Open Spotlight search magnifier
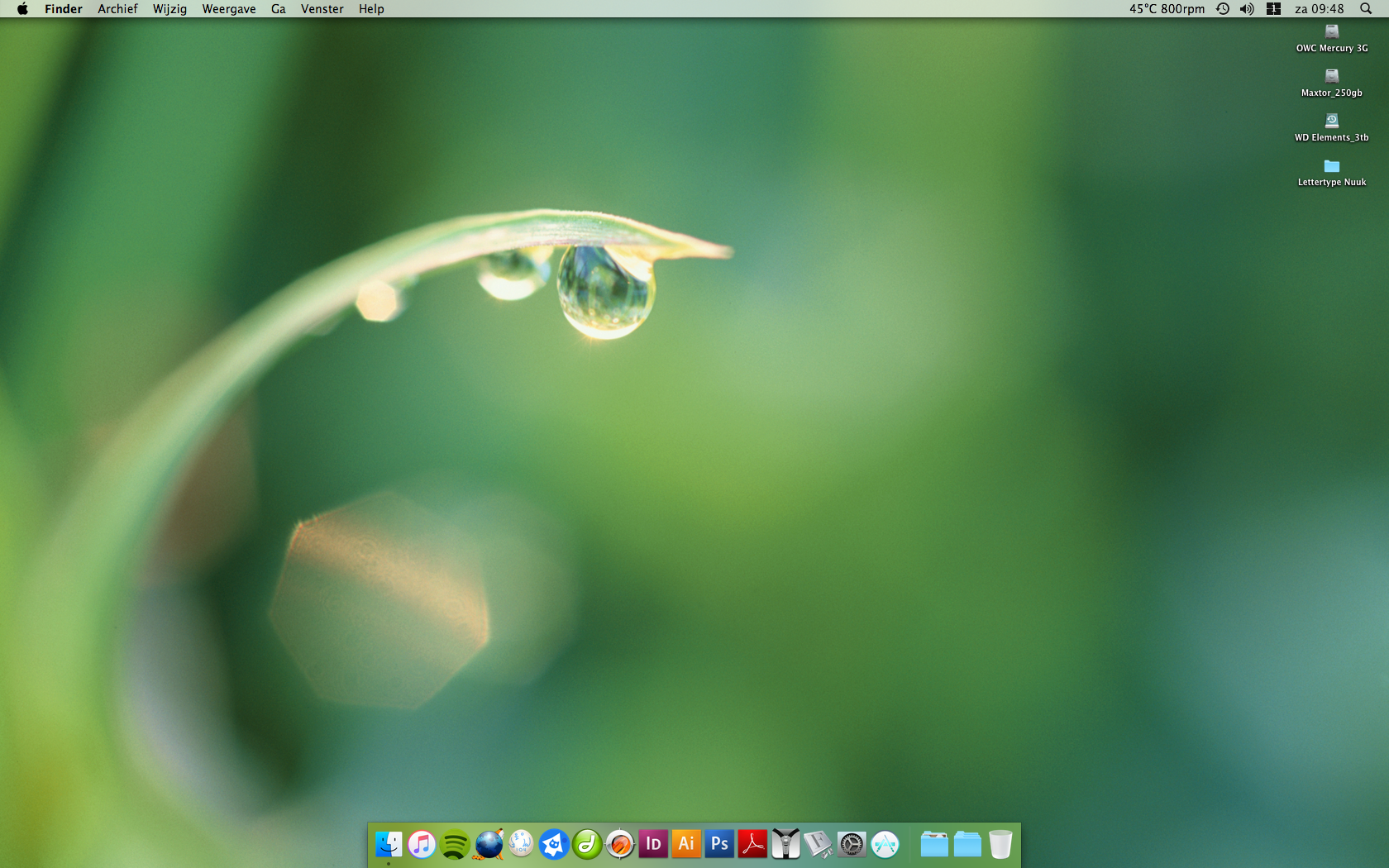1389x868 pixels. 1366,9
